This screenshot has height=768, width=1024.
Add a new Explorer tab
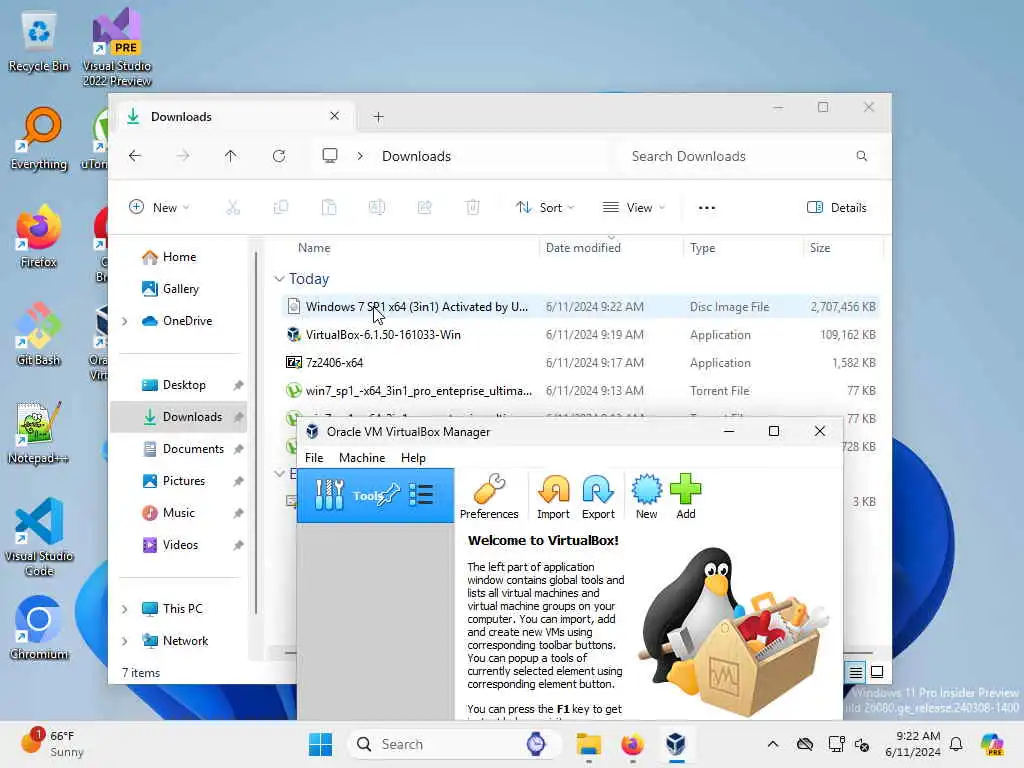(x=378, y=117)
